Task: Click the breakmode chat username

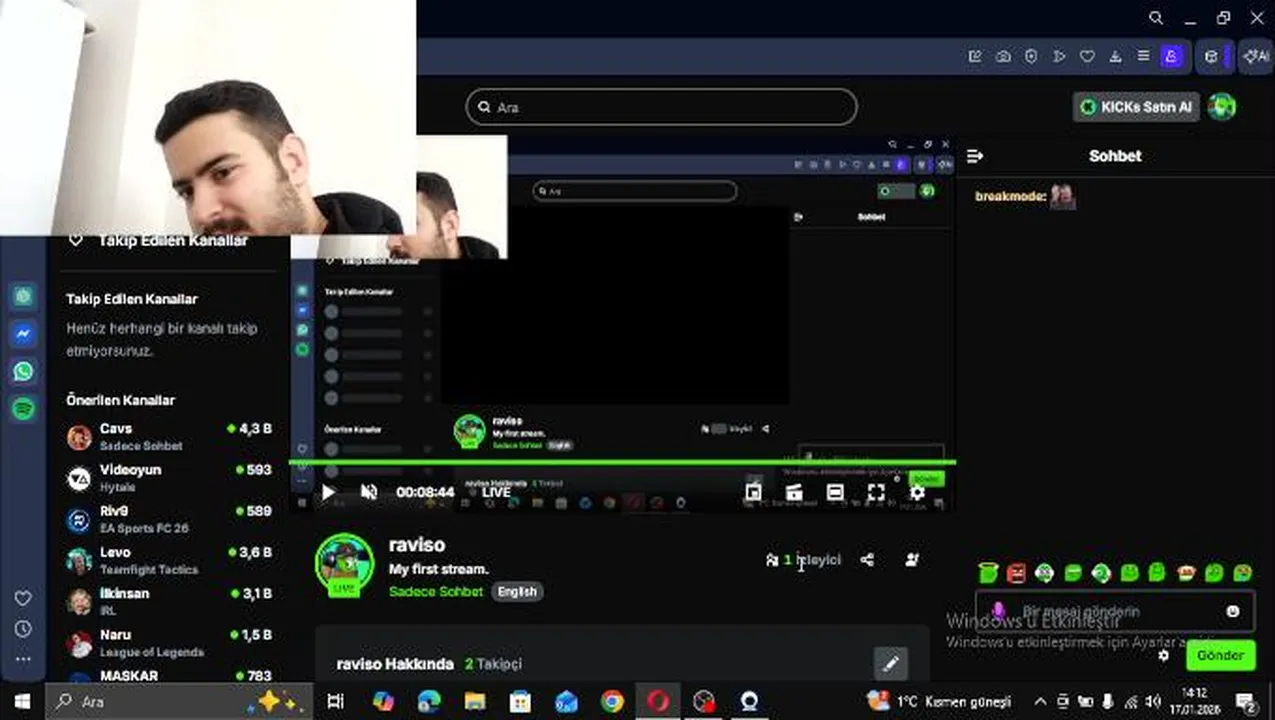Action: (1010, 197)
